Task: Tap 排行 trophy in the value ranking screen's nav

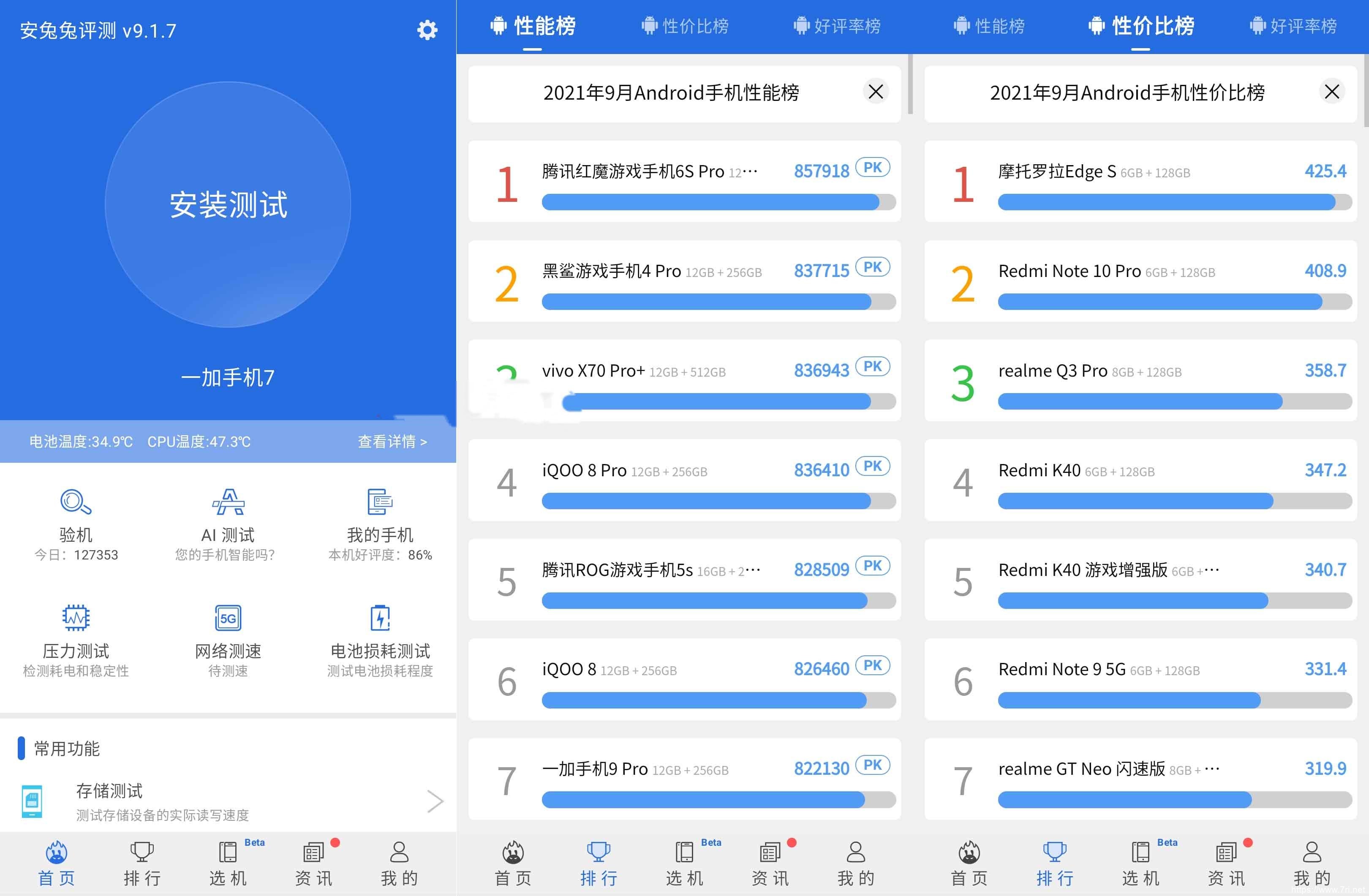Action: [x=1055, y=863]
